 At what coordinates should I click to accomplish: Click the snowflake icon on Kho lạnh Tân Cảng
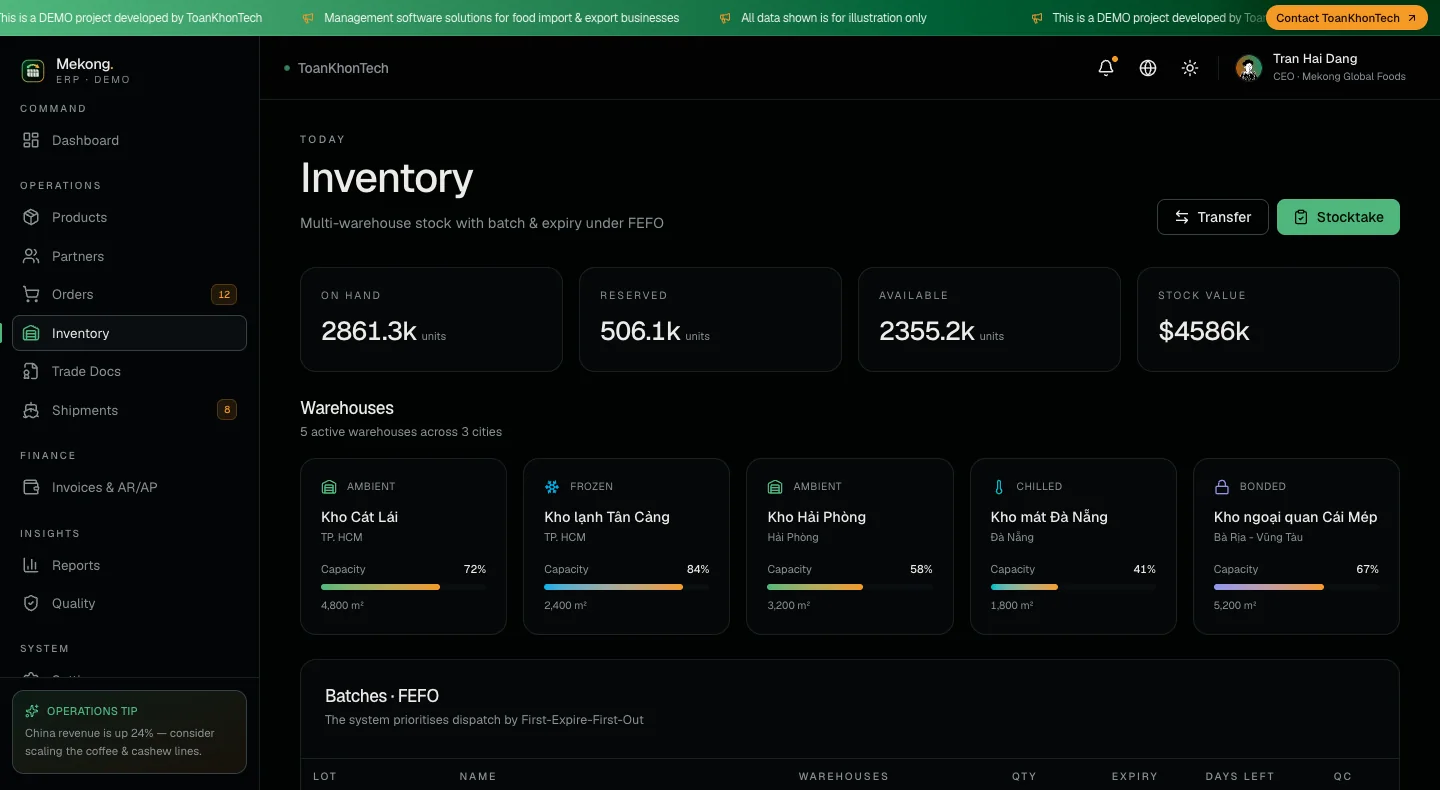[x=552, y=487]
